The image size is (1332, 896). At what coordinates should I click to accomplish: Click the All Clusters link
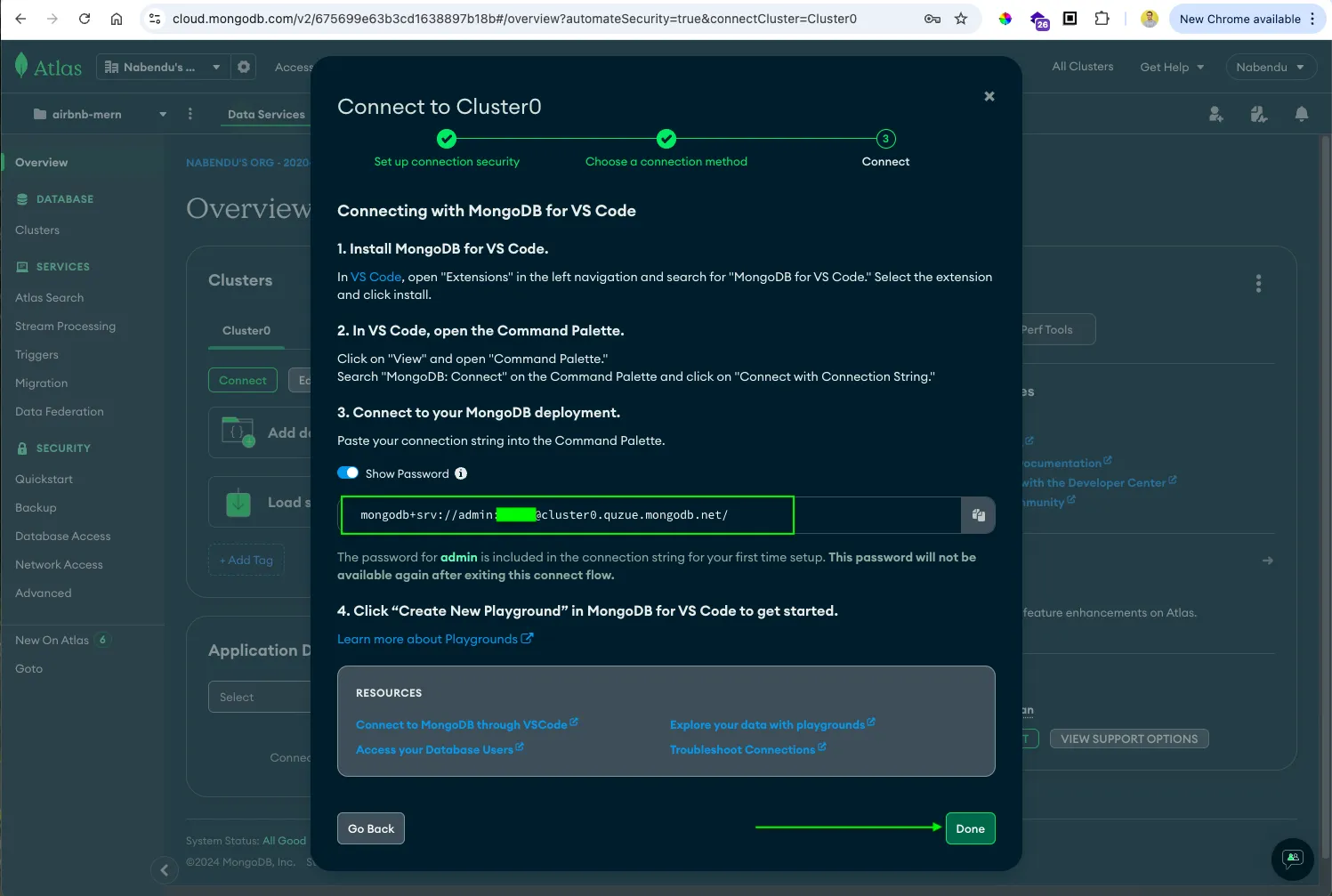click(1082, 66)
